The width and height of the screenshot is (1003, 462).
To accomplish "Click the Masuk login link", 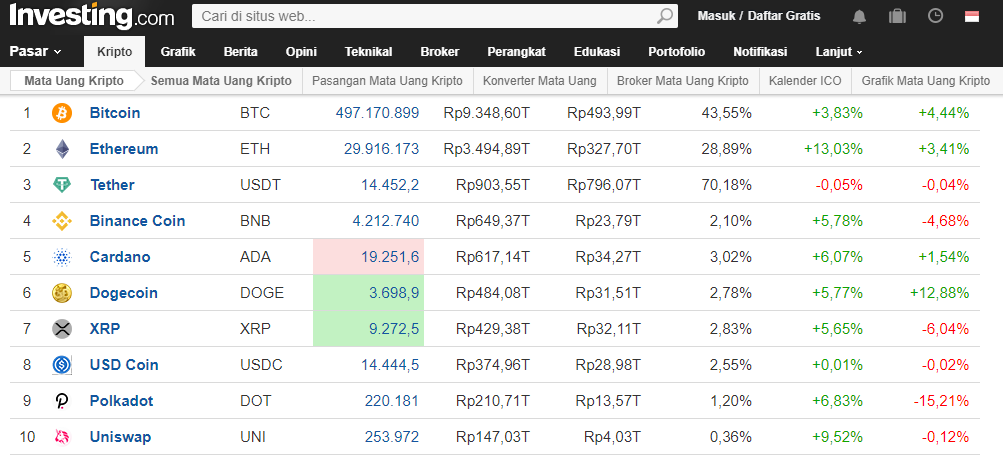I will pos(716,16).
